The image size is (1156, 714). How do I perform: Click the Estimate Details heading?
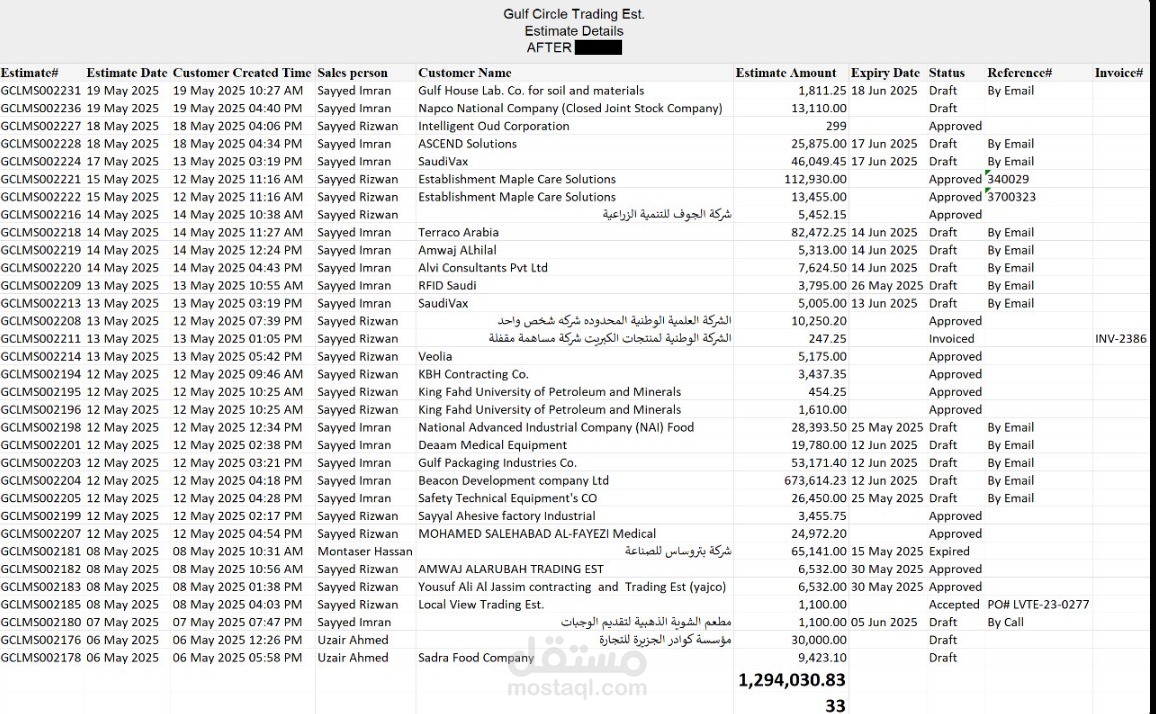(574, 31)
